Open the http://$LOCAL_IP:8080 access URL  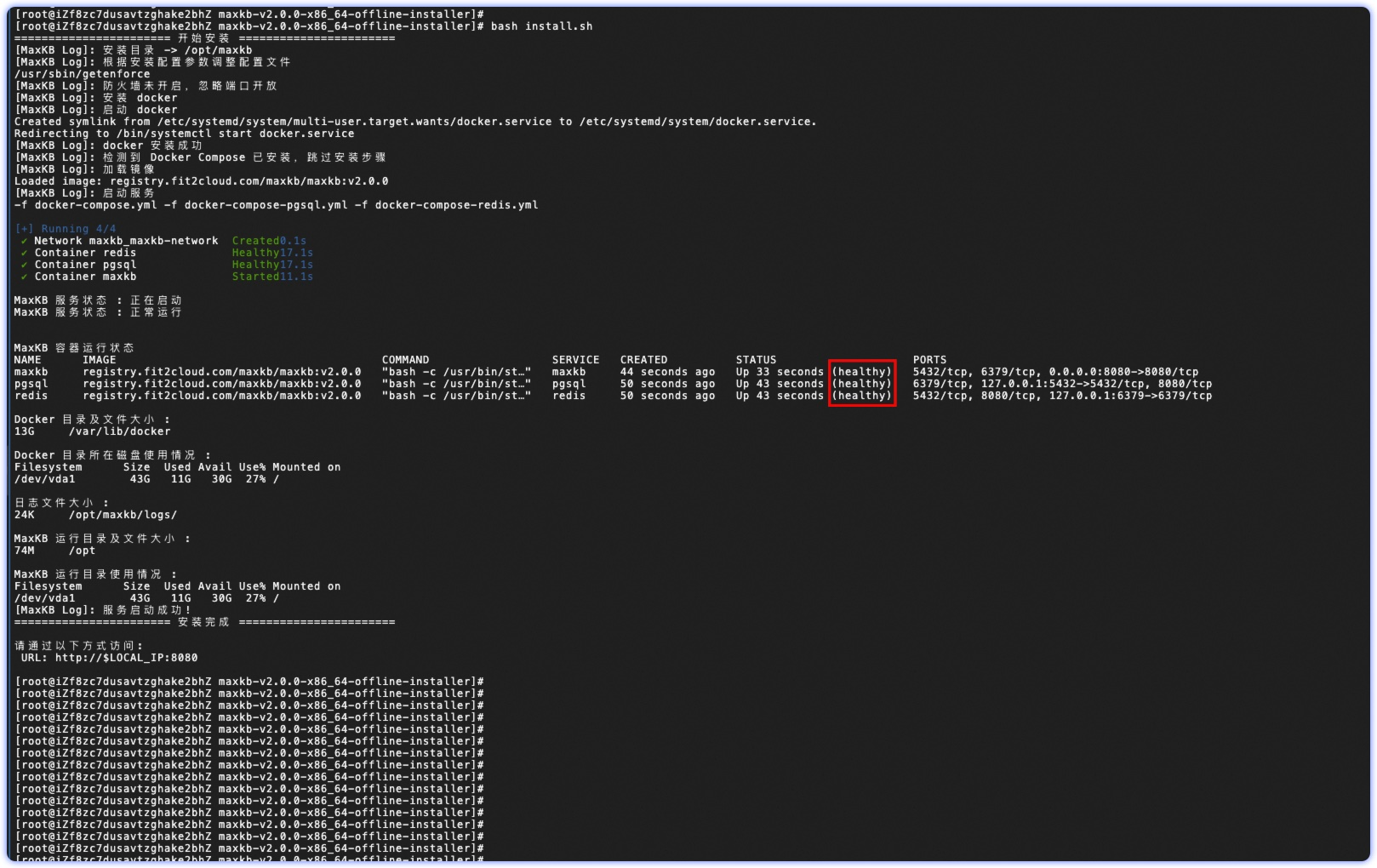click(x=126, y=658)
